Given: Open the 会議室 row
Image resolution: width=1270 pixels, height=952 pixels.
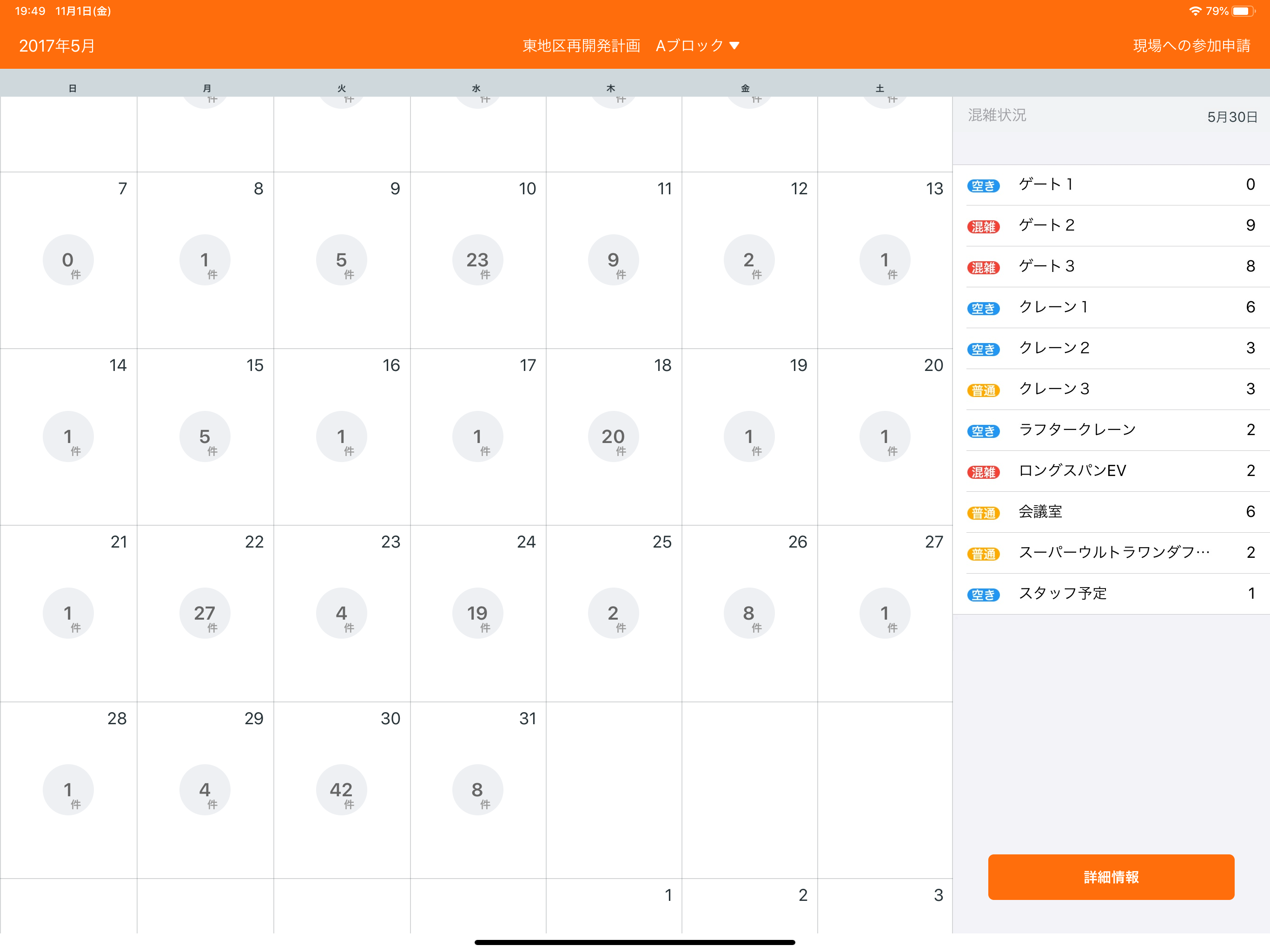Looking at the screenshot, I should tap(1111, 512).
